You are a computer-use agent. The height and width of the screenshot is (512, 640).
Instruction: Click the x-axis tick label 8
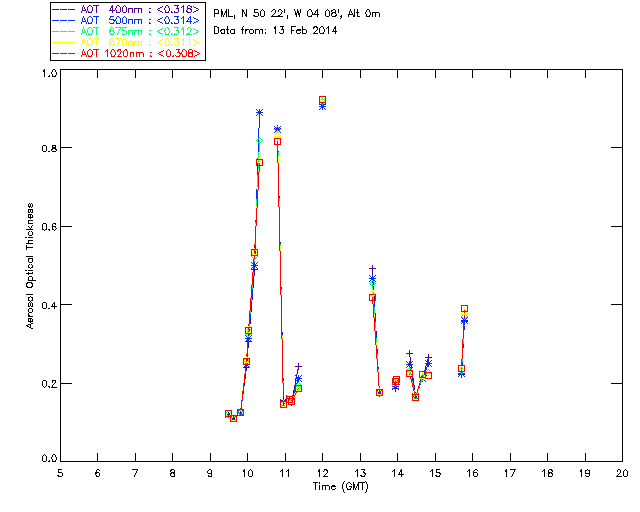click(x=173, y=473)
